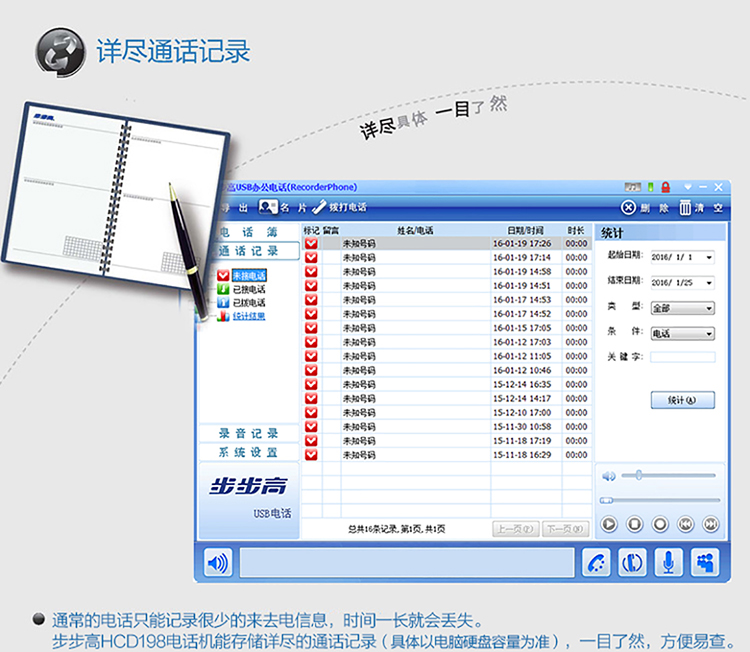Expand the 条件 condition dropdown showing 电话
The image size is (750, 652).
pos(709,334)
